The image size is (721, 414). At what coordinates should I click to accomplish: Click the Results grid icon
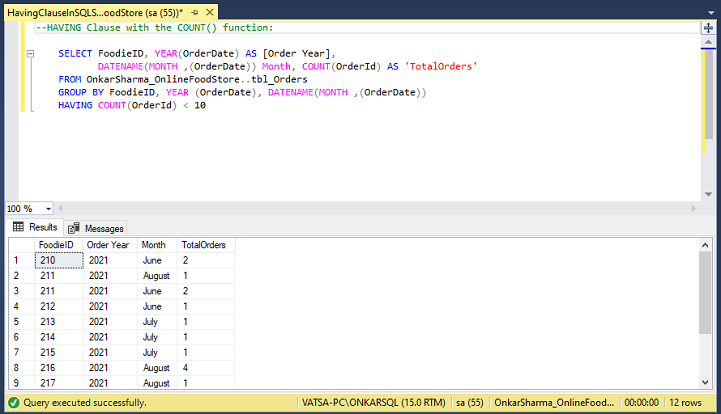click(x=18, y=226)
